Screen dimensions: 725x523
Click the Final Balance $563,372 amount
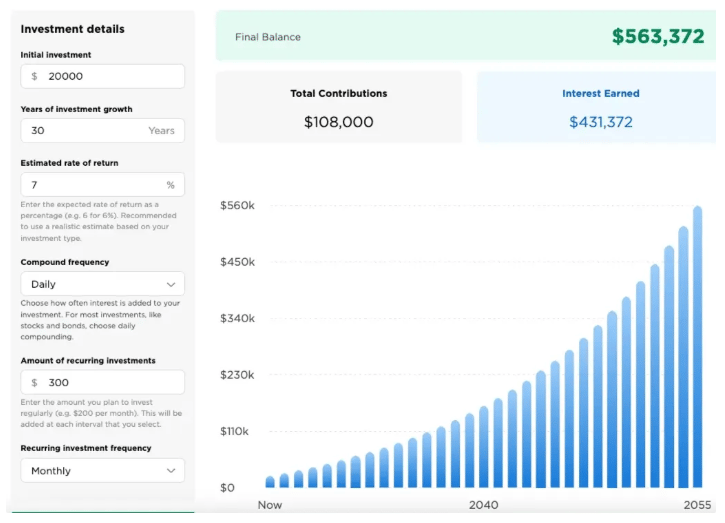click(x=658, y=37)
